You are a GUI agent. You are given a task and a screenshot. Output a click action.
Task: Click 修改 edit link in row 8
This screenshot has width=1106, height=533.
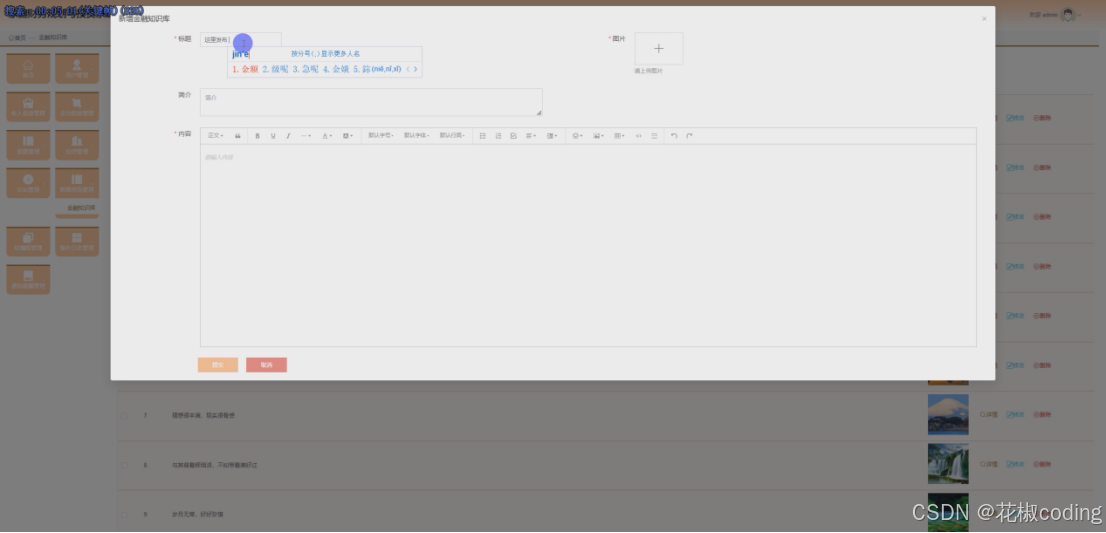pos(1015,465)
